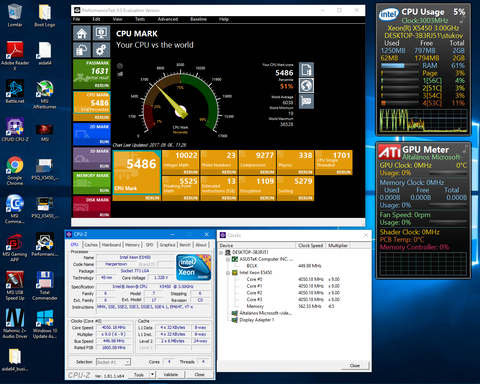Image resolution: width=480 pixels, height=384 pixels.
Task: Open MSI USB Speed Up
Action: coord(15,286)
